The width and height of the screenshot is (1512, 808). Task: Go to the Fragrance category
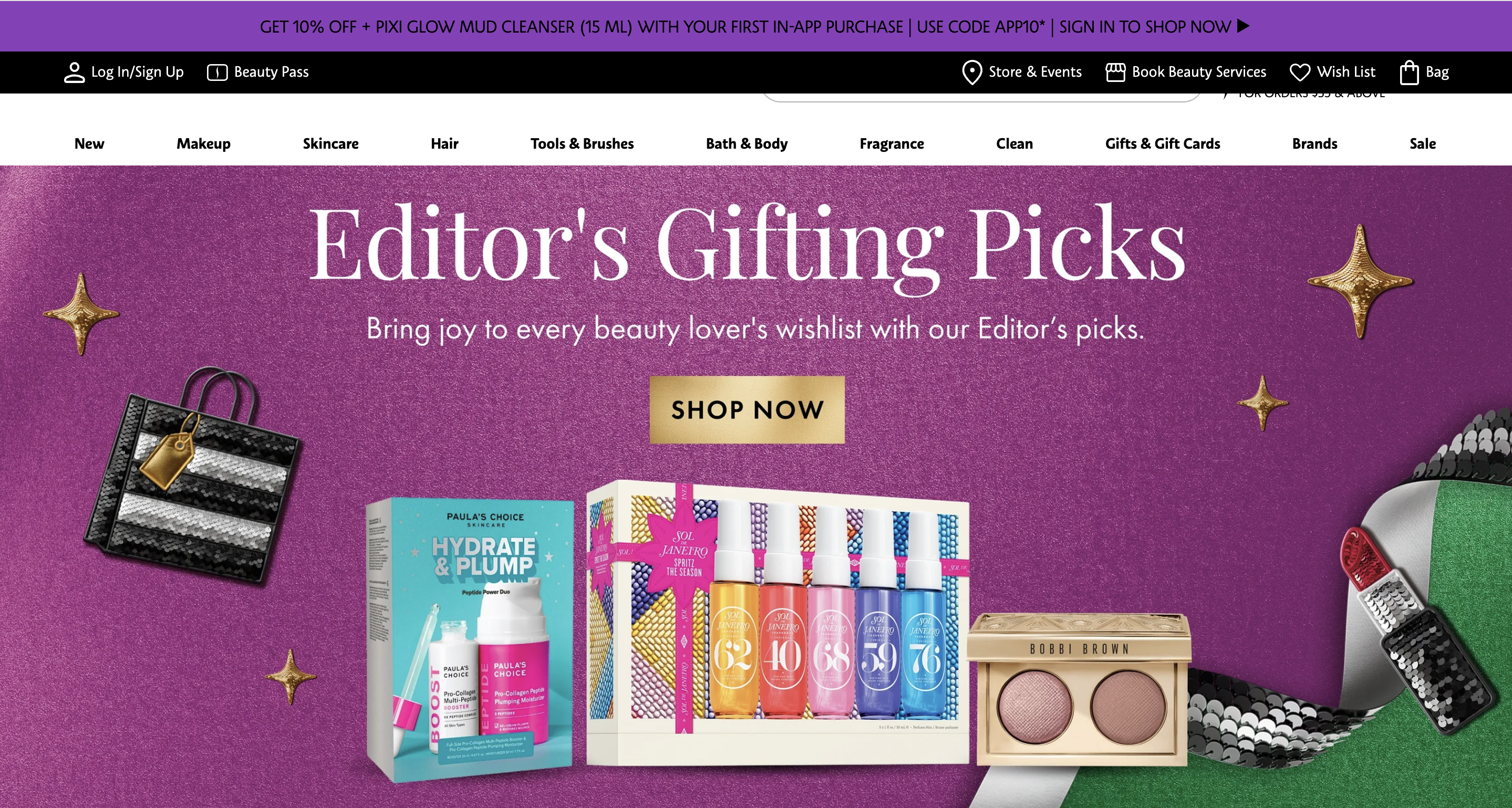892,144
